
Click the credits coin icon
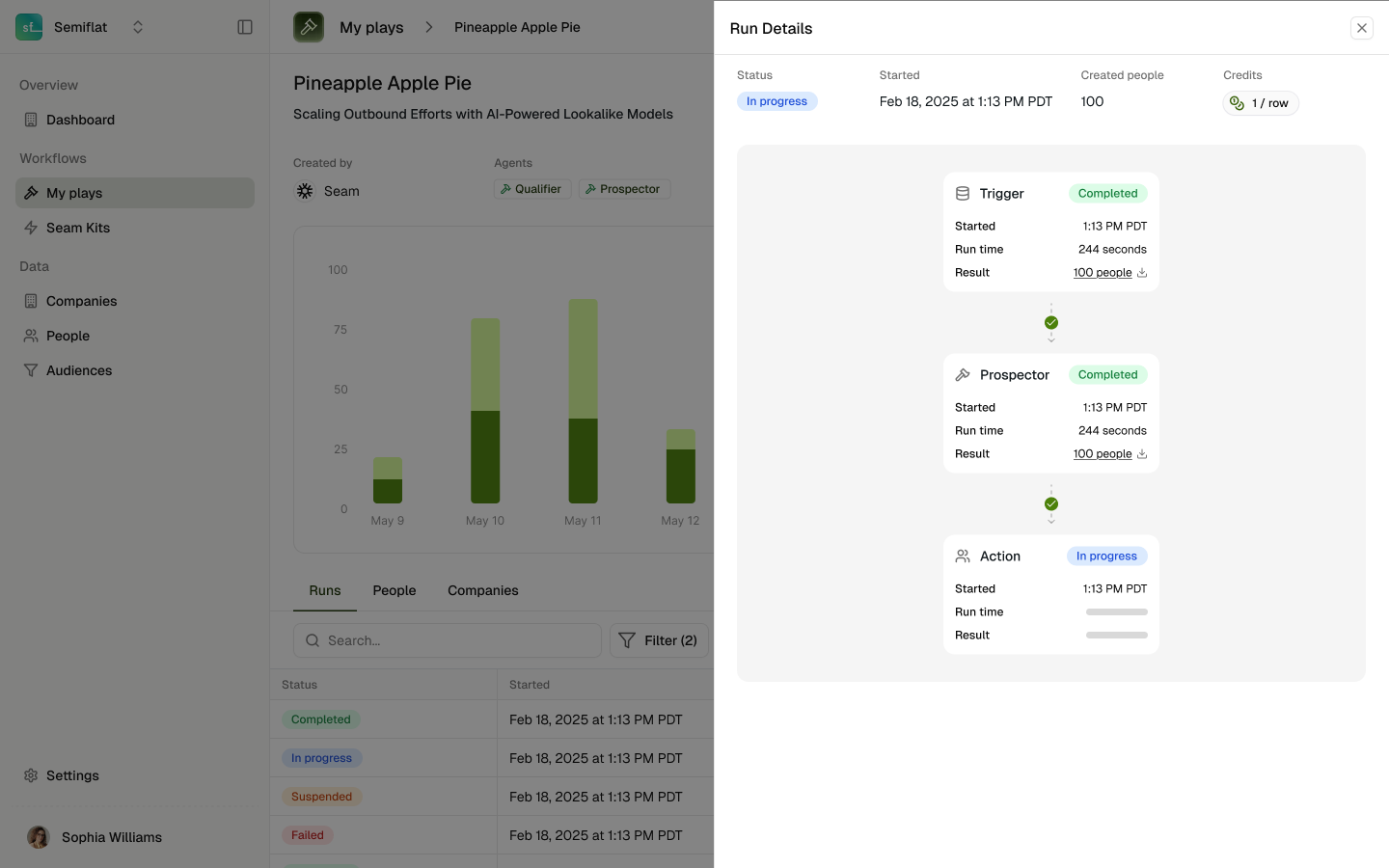pyautogui.click(x=1237, y=103)
